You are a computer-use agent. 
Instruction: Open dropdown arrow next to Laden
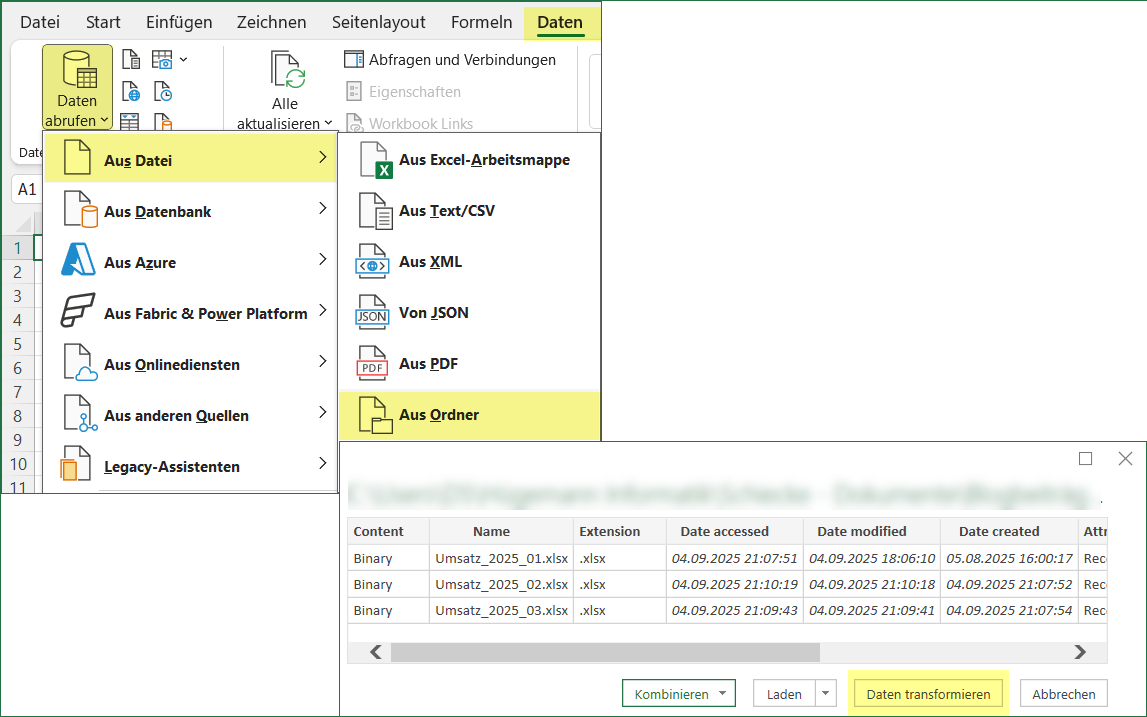(825, 694)
